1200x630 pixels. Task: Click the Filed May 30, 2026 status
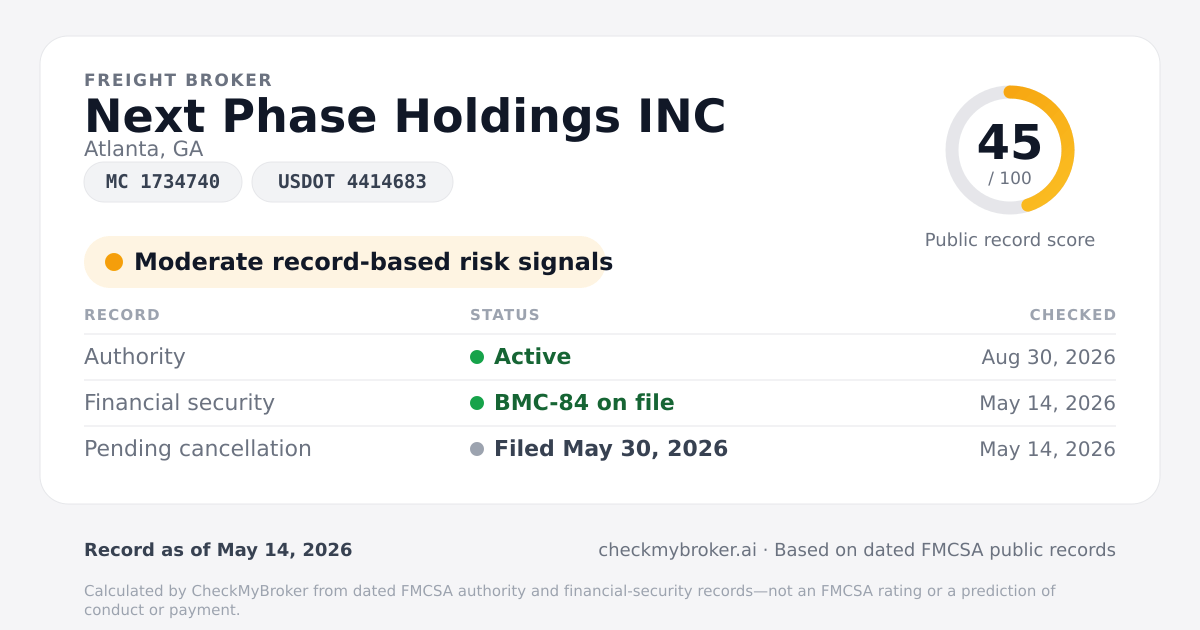pyautogui.click(x=611, y=449)
